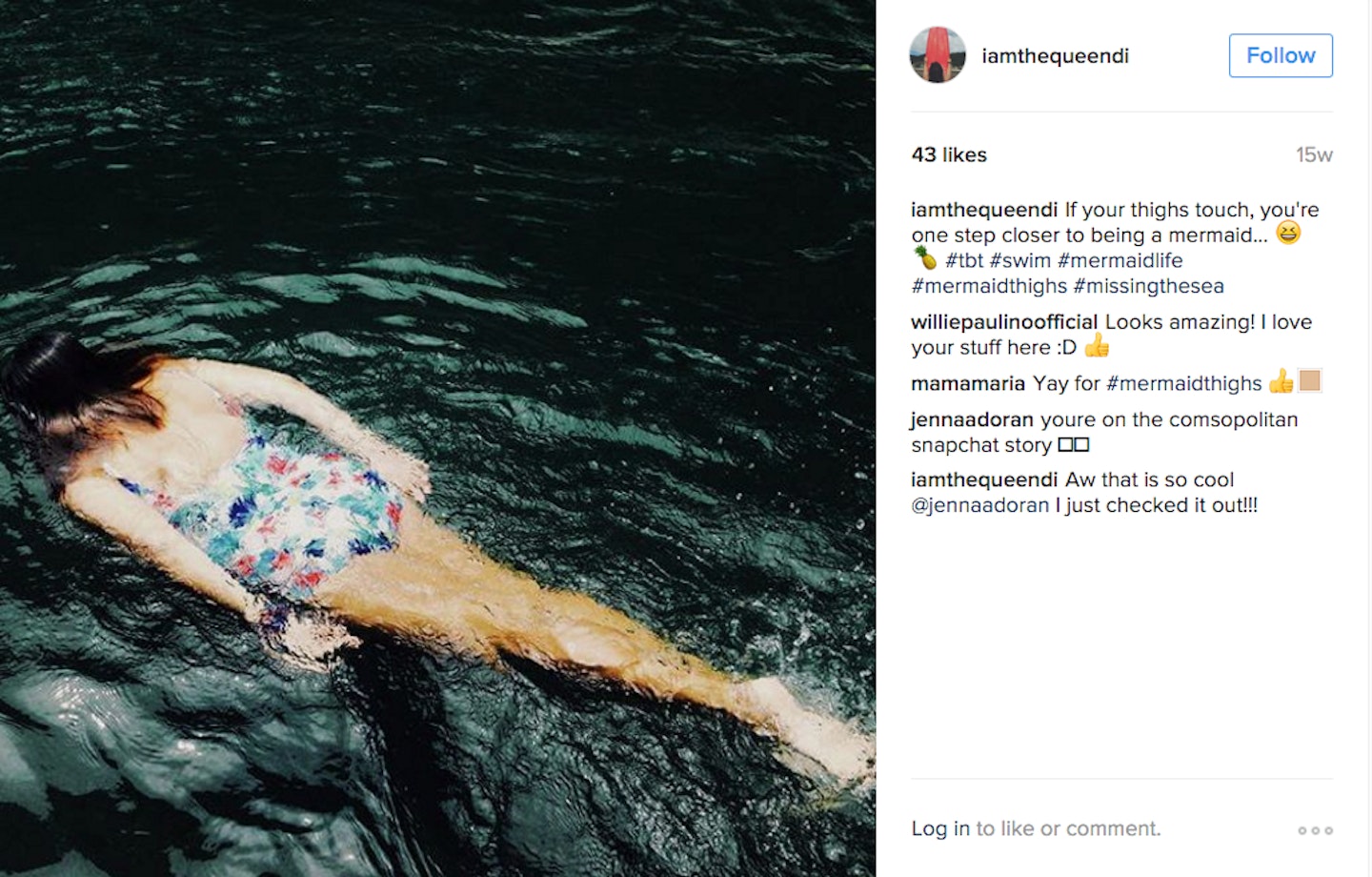
Task: Open #mermaidthighs hashtag in mamamaria's comment
Action: tap(1183, 383)
